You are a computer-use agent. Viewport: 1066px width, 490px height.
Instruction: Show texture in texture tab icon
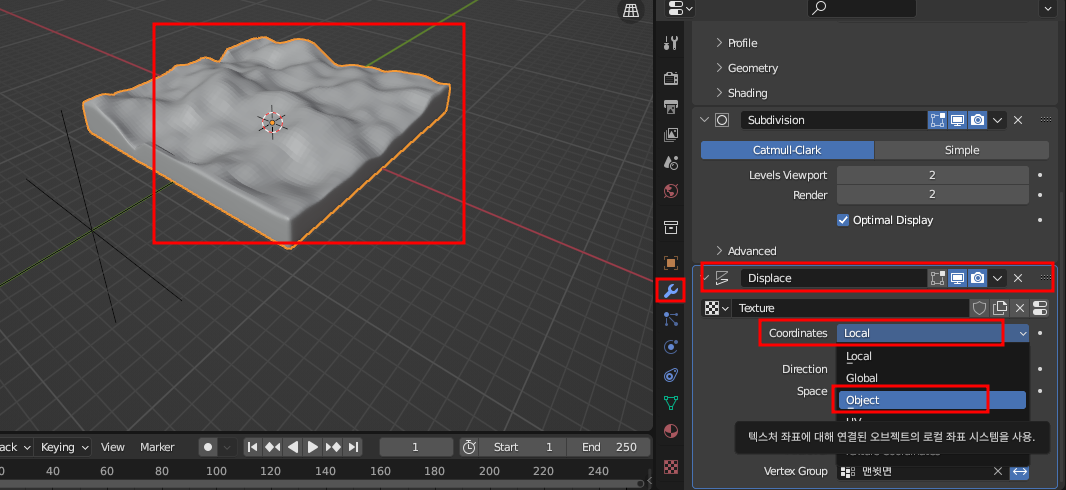point(1040,308)
